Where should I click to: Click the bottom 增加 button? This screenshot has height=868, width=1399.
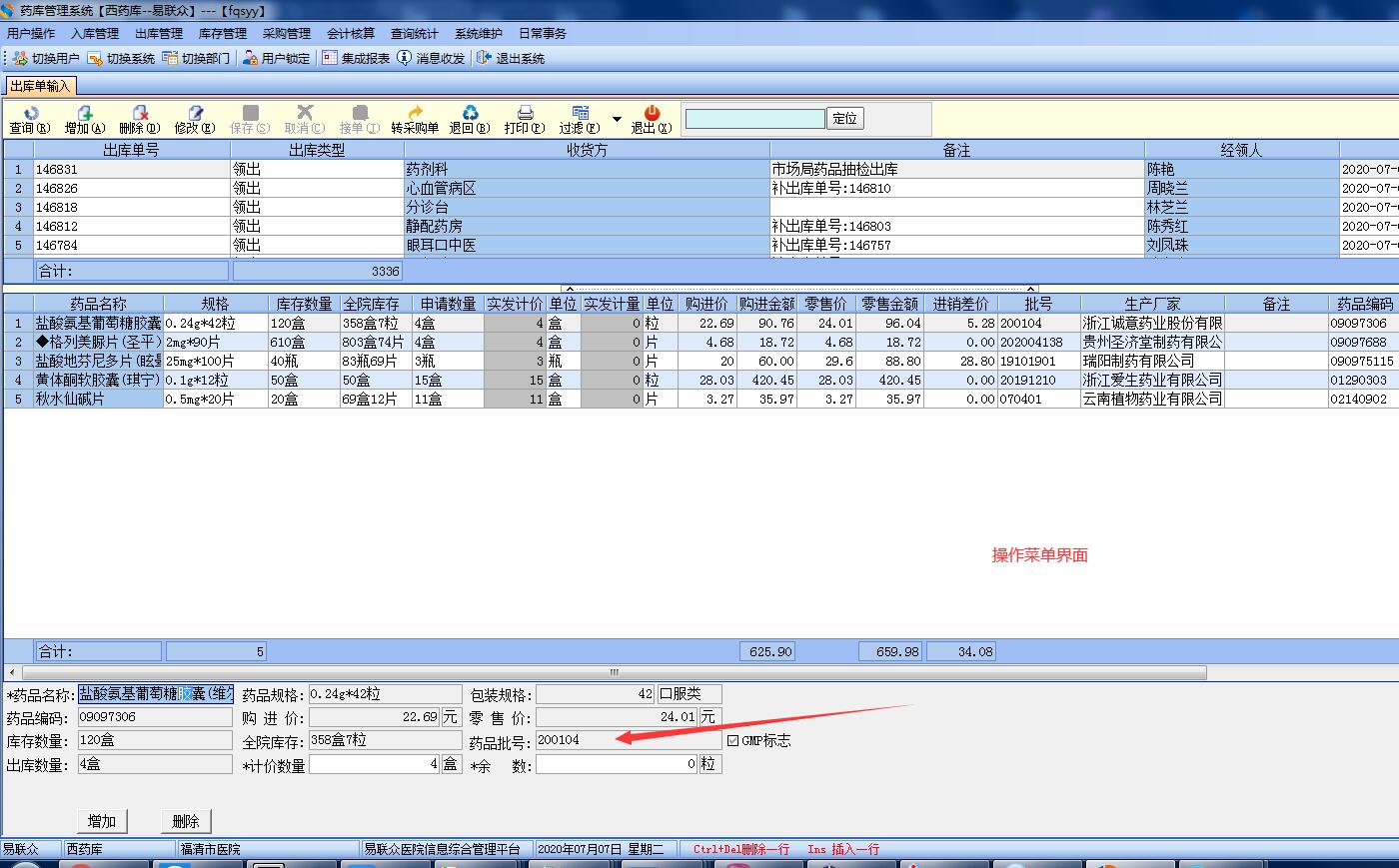102,821
